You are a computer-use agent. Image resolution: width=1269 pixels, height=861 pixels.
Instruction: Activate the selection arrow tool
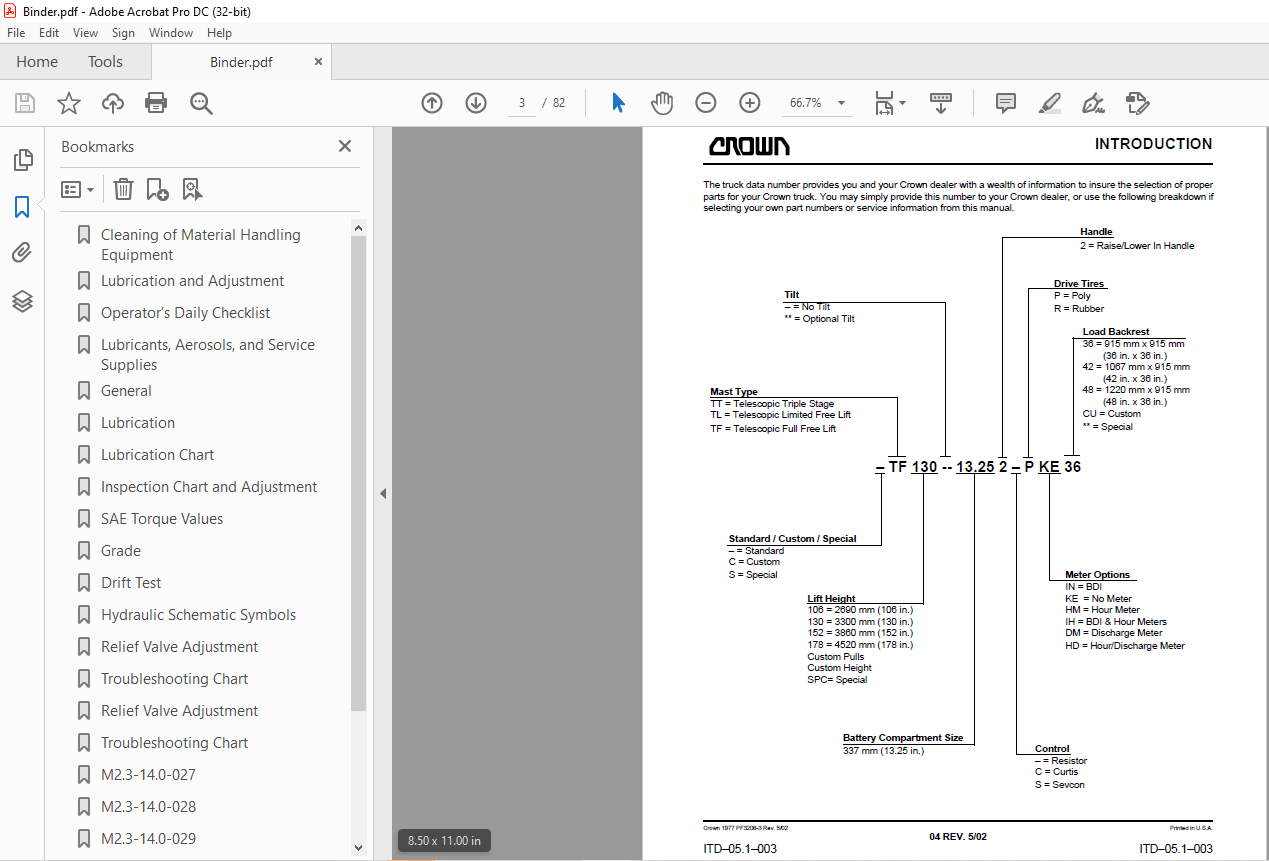618,103
